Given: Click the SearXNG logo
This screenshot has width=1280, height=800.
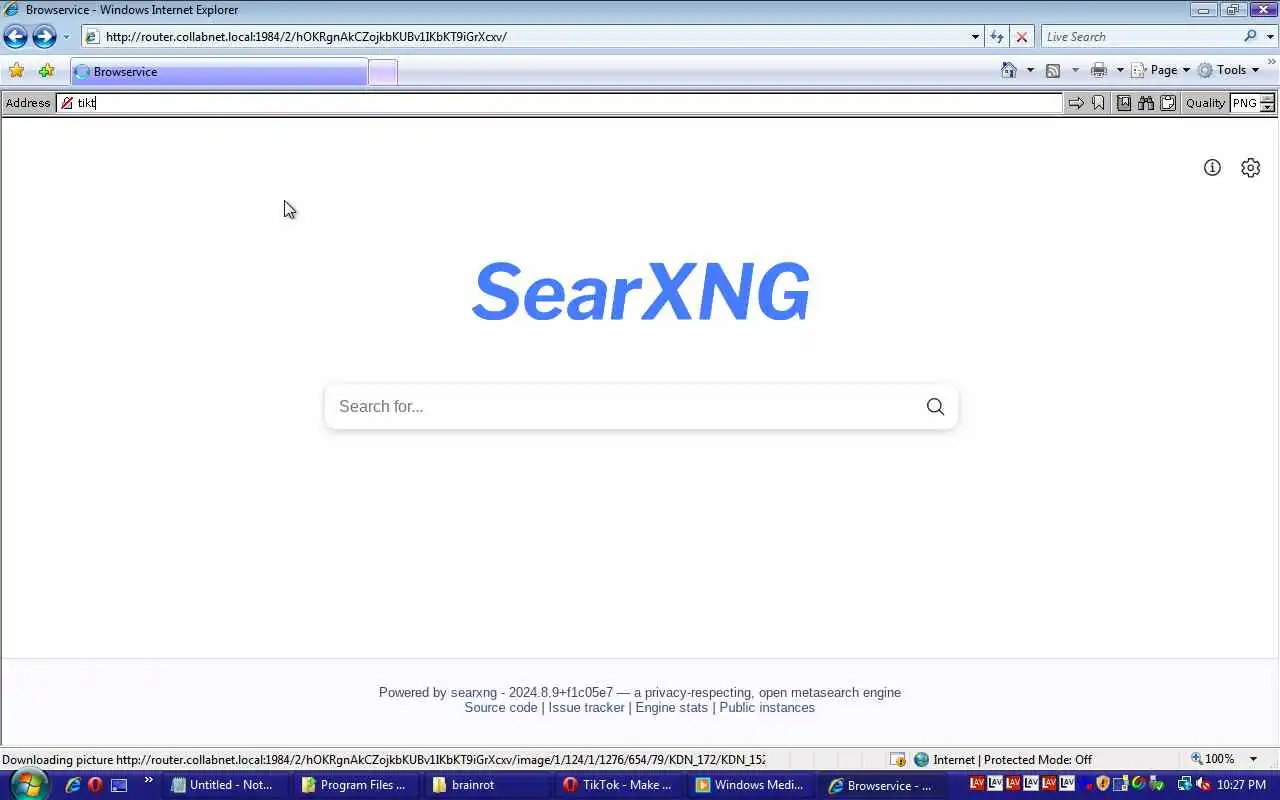Looking at the screenshot, I should [640, 292].
